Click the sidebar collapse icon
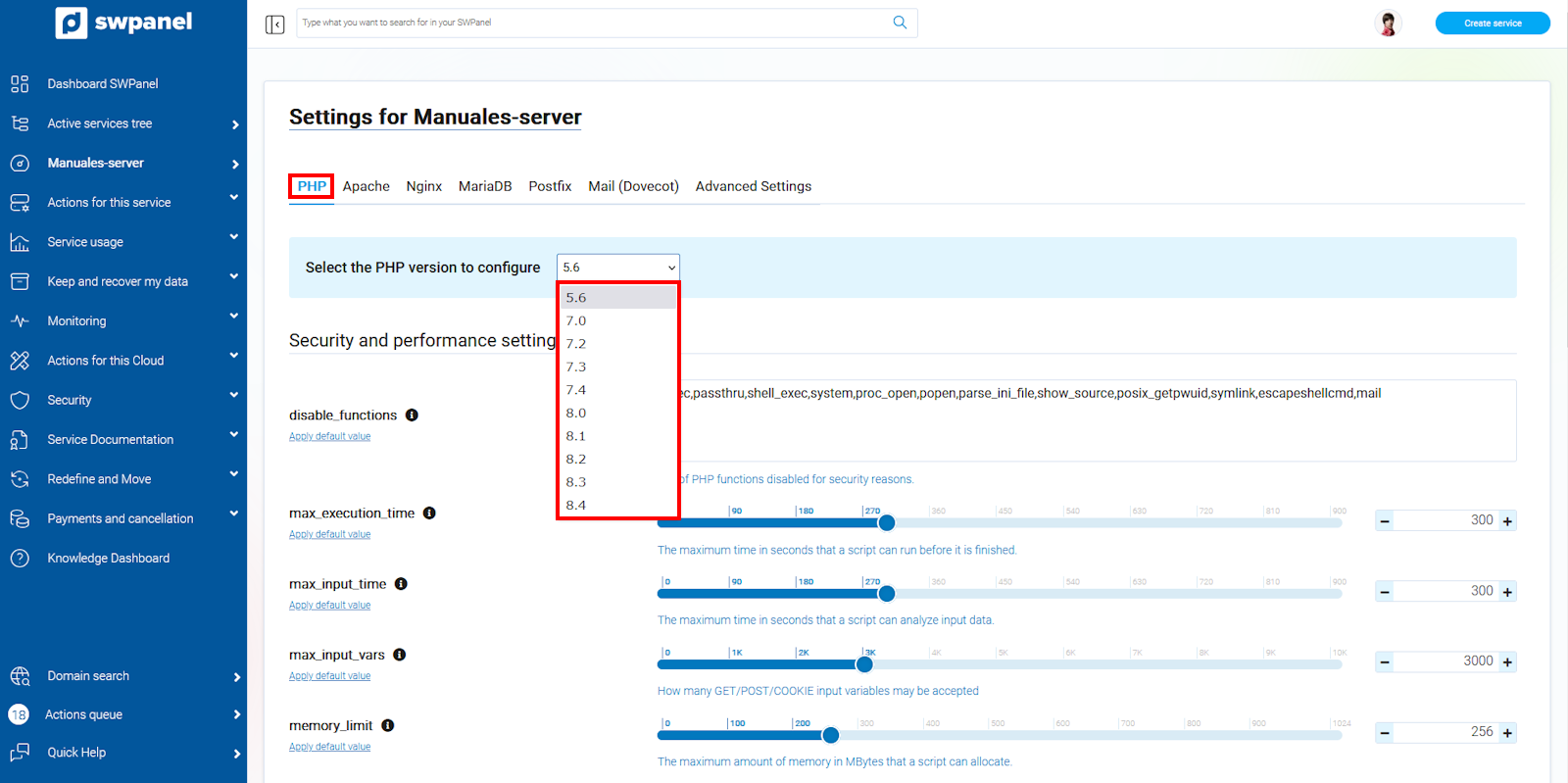This screenshot has width=1568, height=783. click(x=274, y=24)
